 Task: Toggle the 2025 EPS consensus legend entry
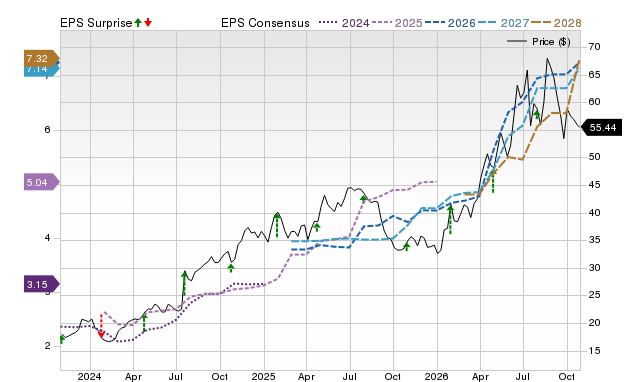point(397,23)
